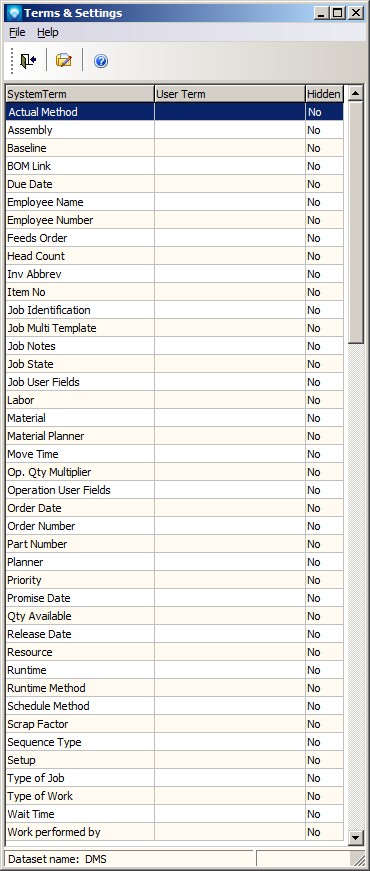Toggle Hidden value for the Due Date row
This screenshot has height=871, width=370.
tap(324, 184)
